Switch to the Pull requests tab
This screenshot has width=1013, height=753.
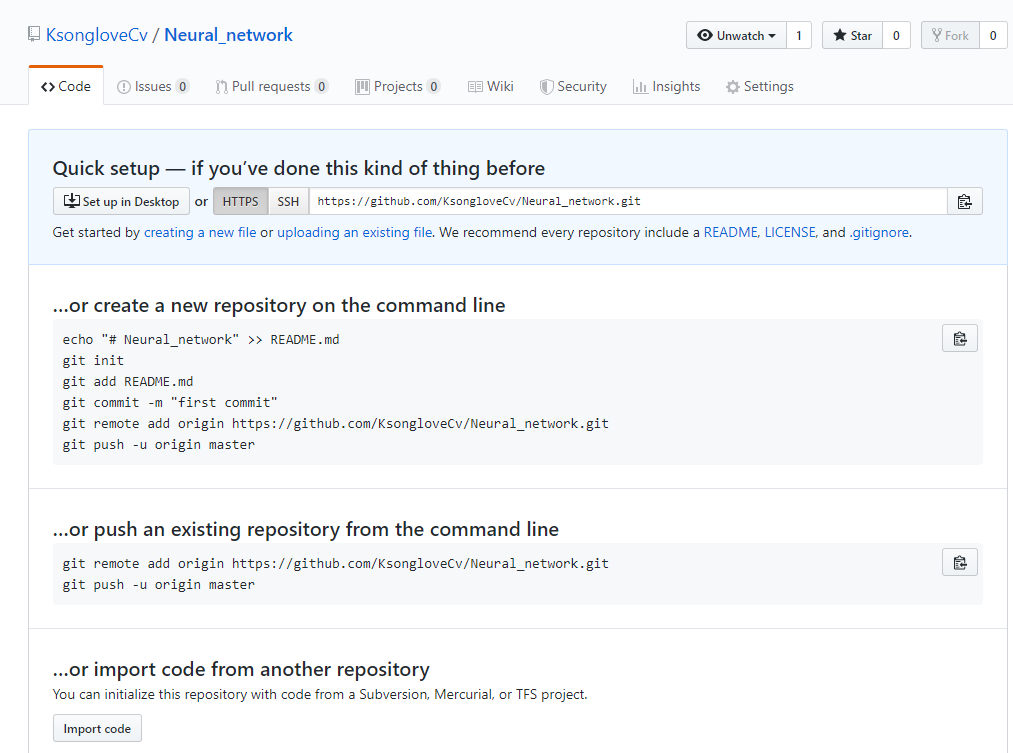click(270, 87)
